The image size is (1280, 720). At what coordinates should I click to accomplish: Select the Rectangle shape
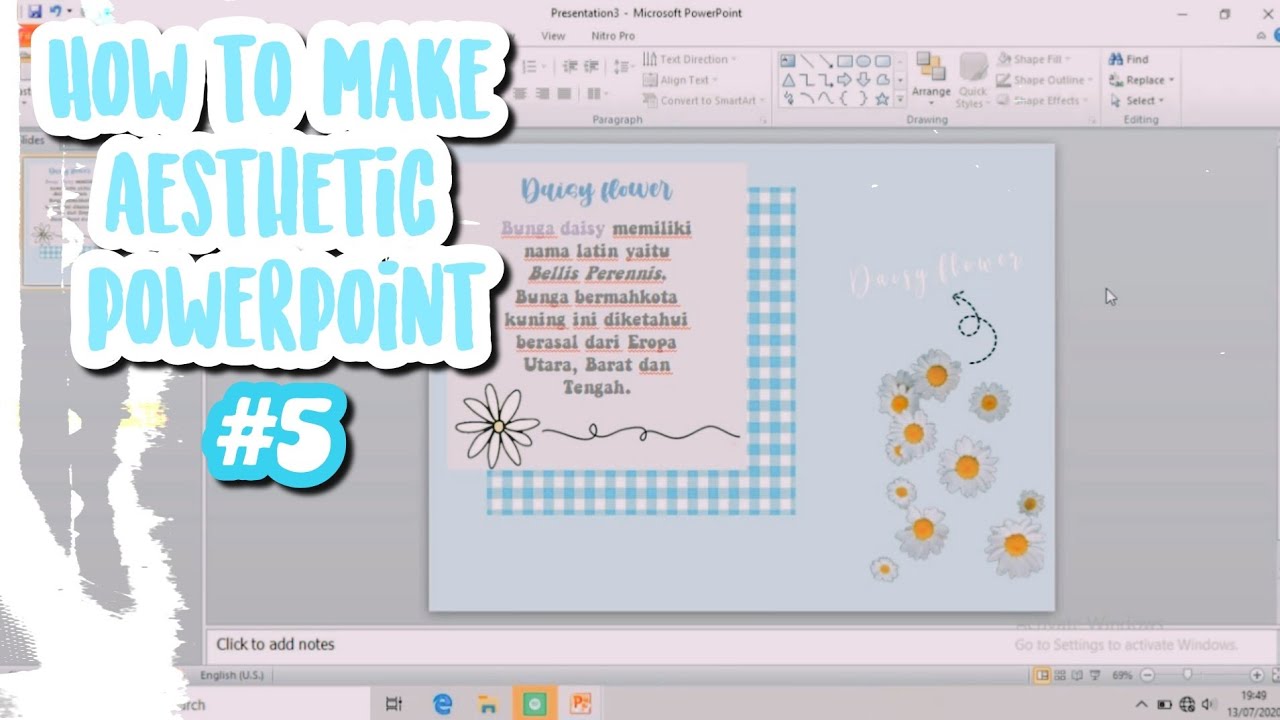(845, 60)
